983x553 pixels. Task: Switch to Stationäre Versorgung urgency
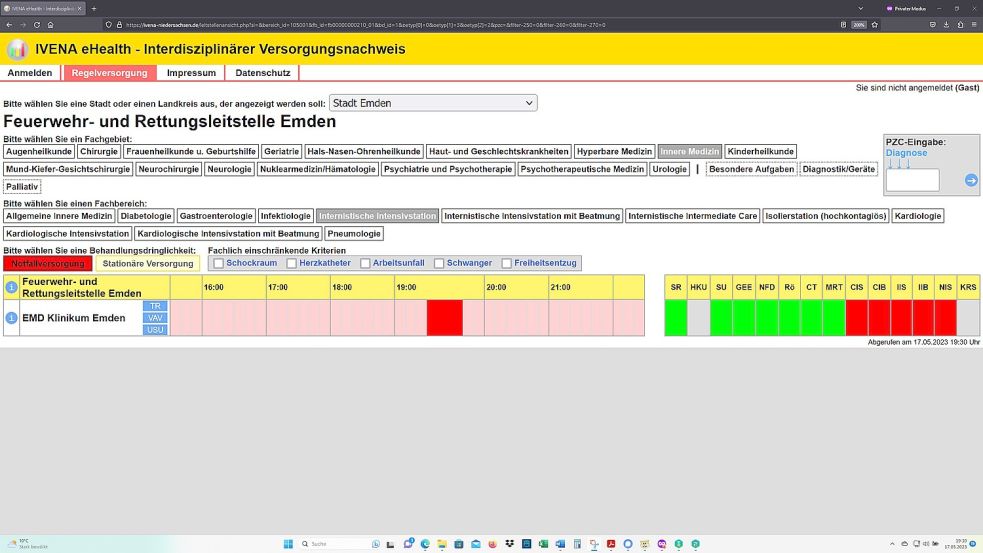(x=148, y=263)
